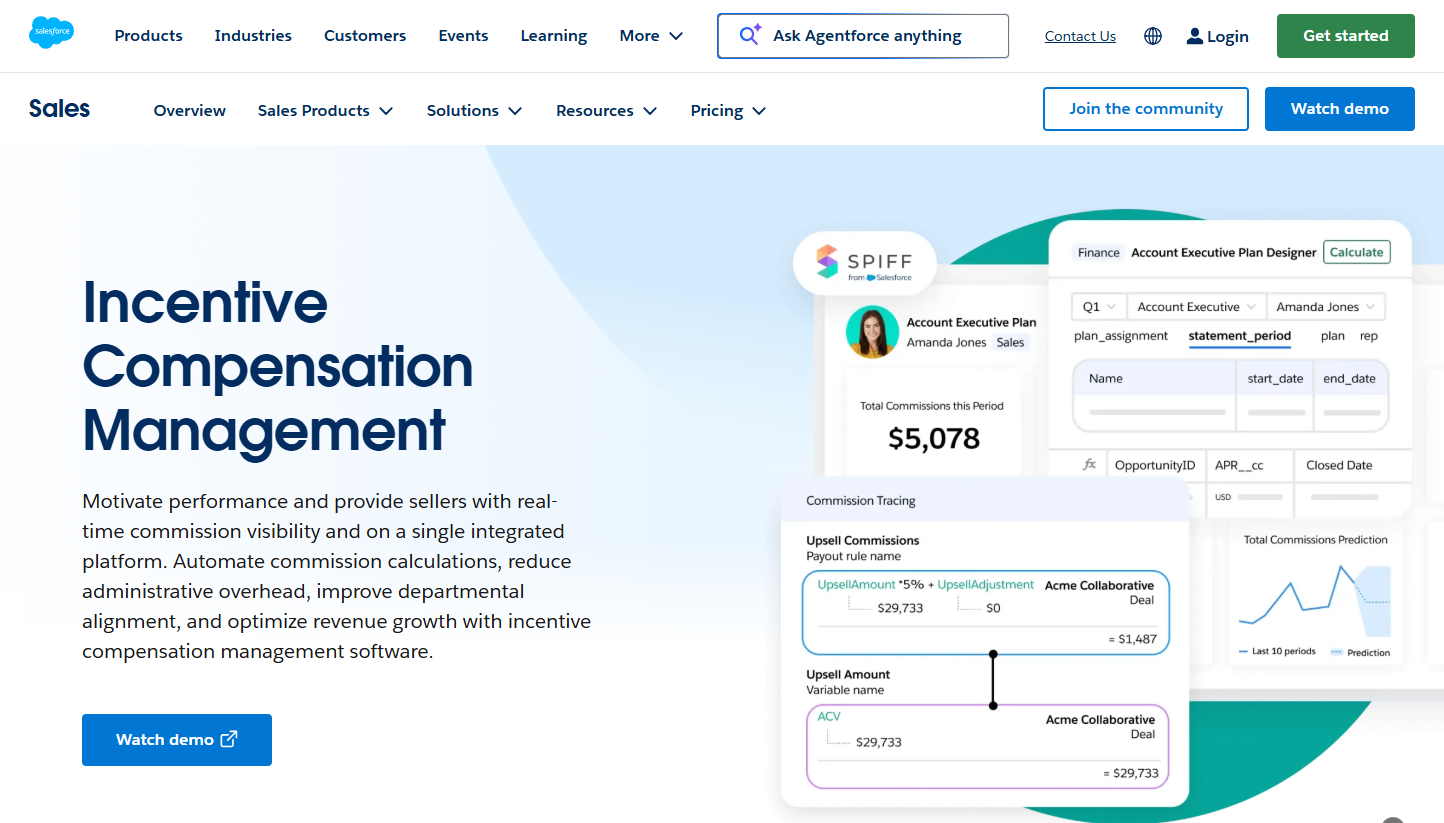Click the Incentive Compensation Management heading
This screenshot has width=1444, height=823.
(278, 366)
